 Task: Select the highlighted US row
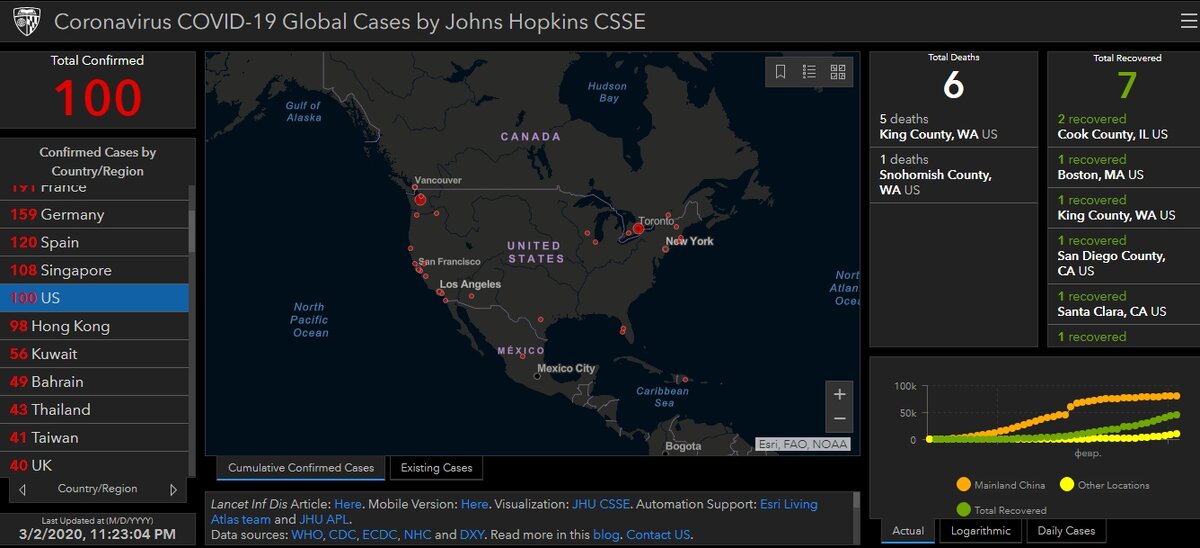[94, 298]
